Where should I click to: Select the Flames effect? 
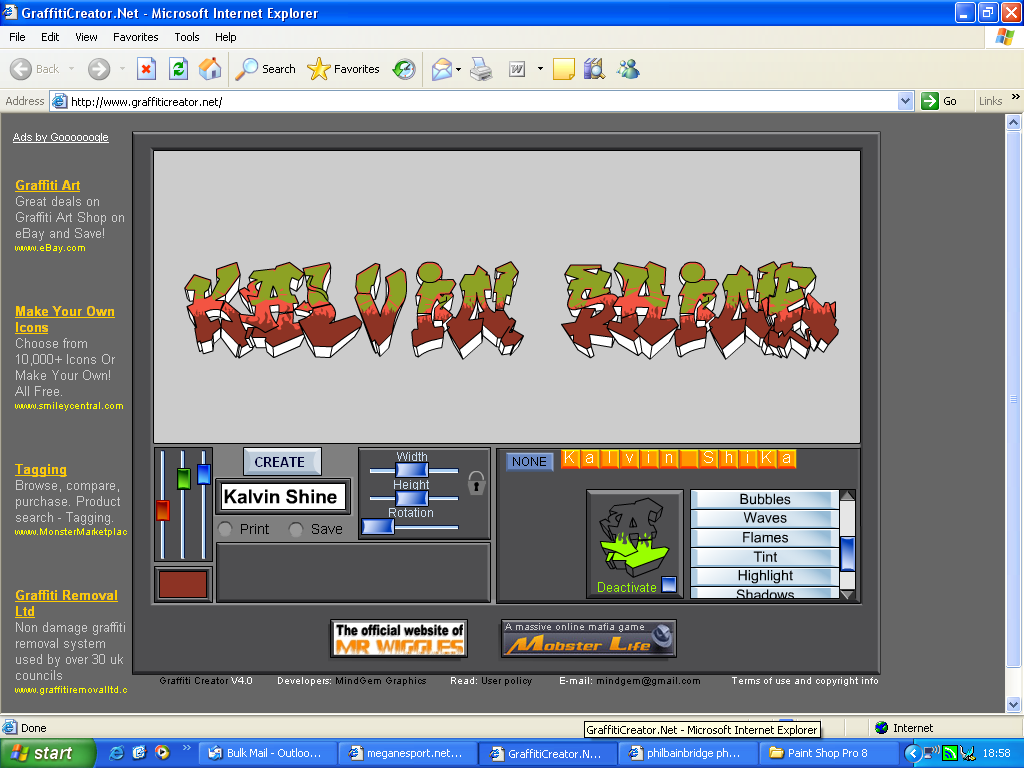pos(765,537)
